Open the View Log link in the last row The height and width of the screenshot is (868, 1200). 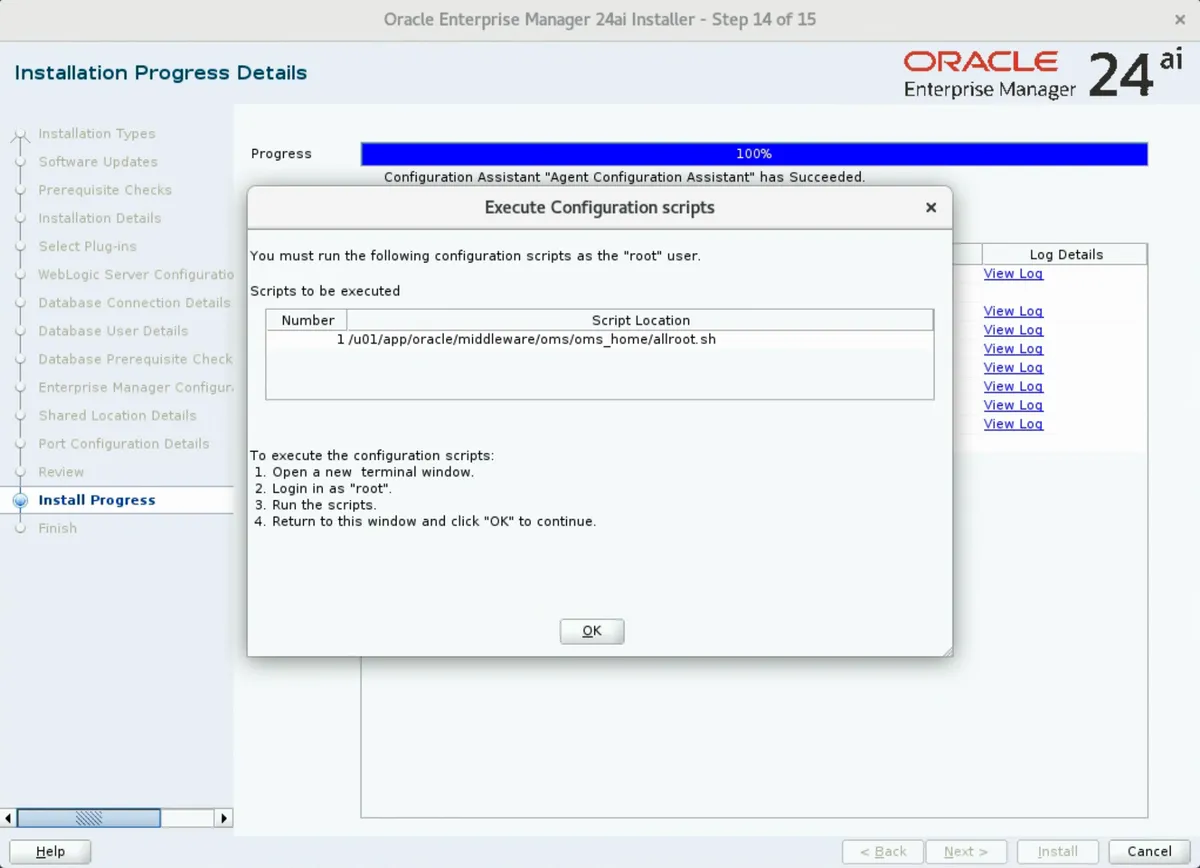1013,424
